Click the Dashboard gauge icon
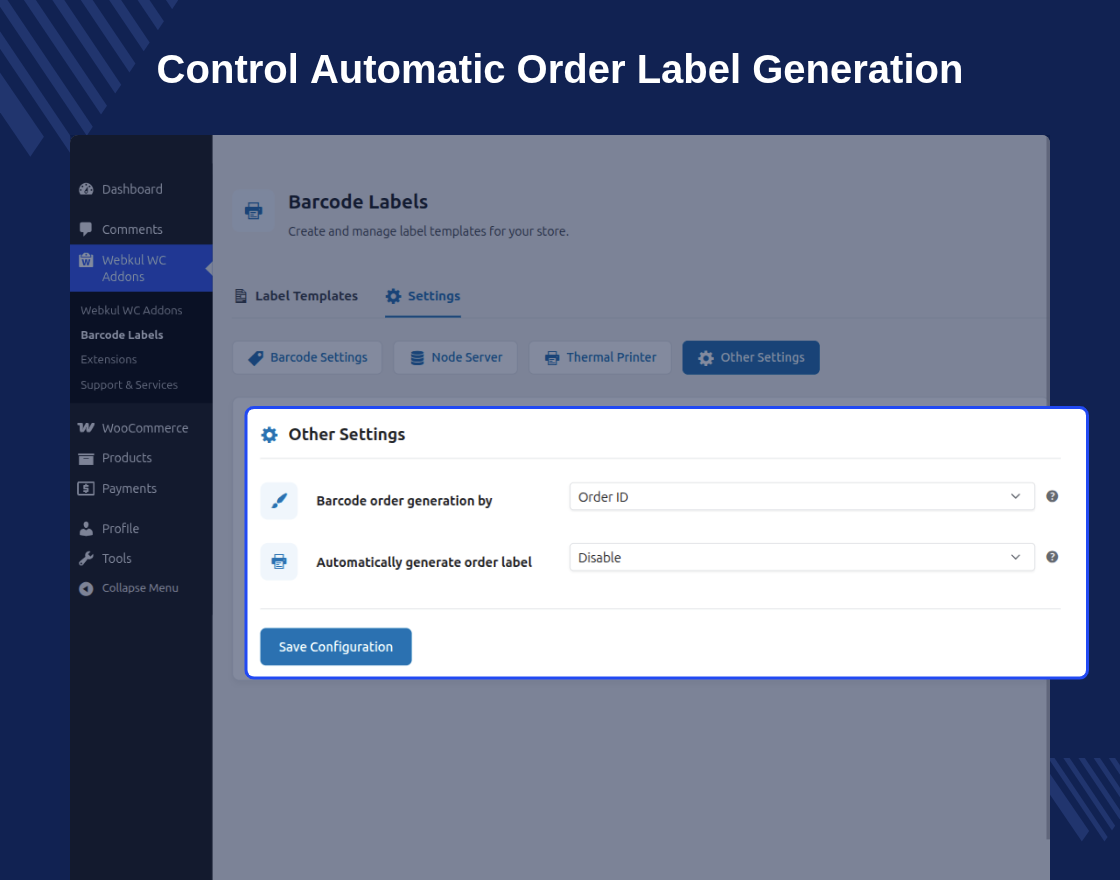This screenshot has height=880, width=1120. (86, 189)
